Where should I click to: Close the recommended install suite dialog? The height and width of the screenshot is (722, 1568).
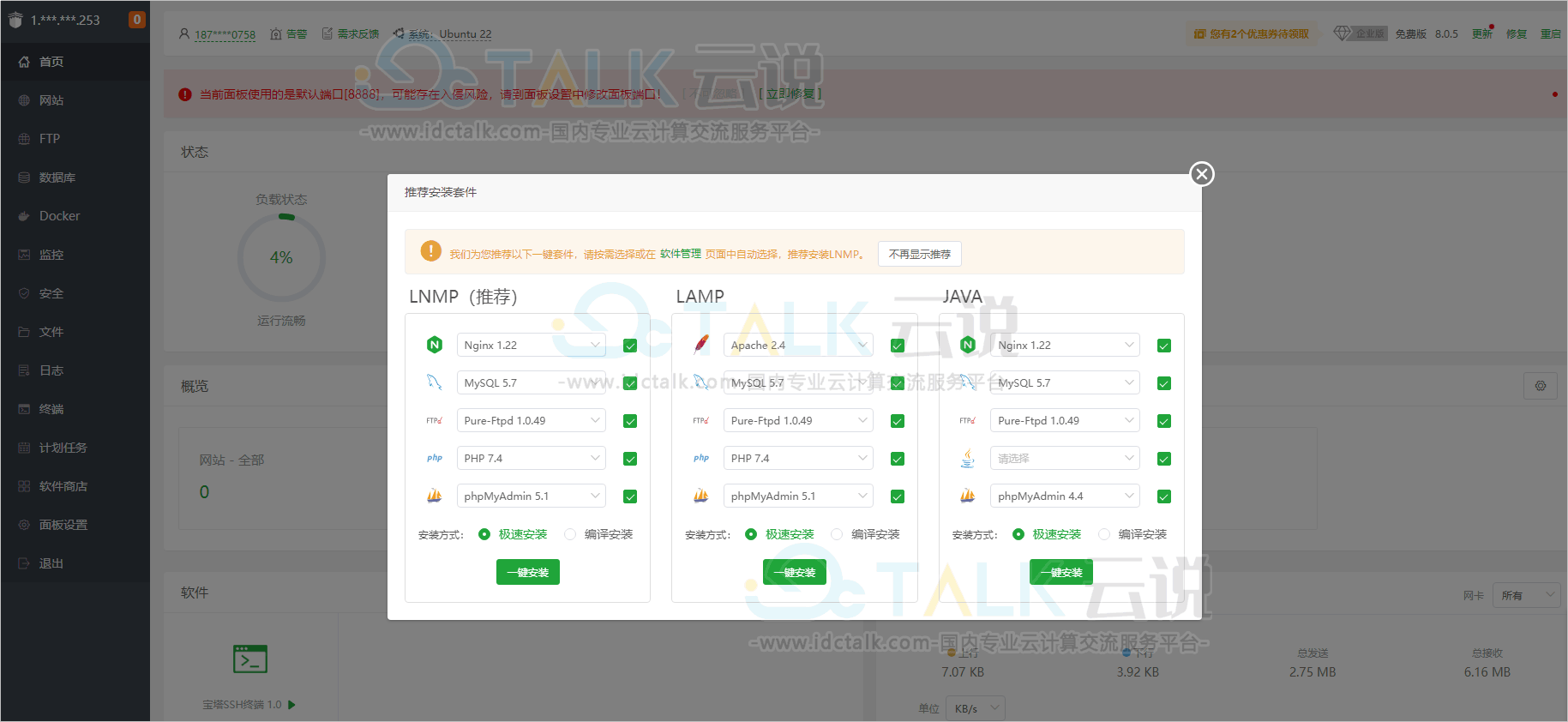(1201, 174)
